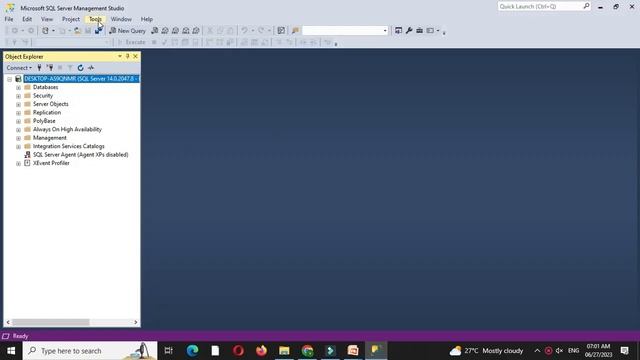Click the New Query toolbar button
Image resolution: width=640 pixels, height=360 pixels.
pyautogui.click(x=127, y=31)
